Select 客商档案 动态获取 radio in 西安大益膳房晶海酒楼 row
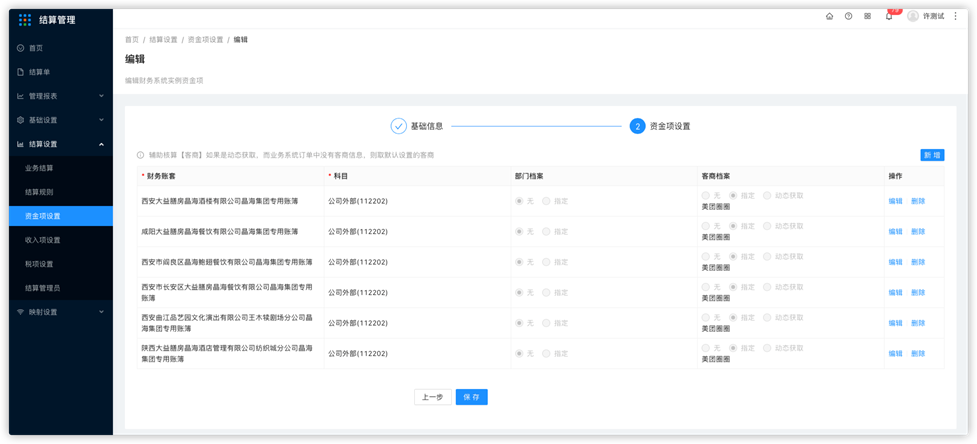The width and height of the screenshot is (977, 444). click(x=767, y=195)
